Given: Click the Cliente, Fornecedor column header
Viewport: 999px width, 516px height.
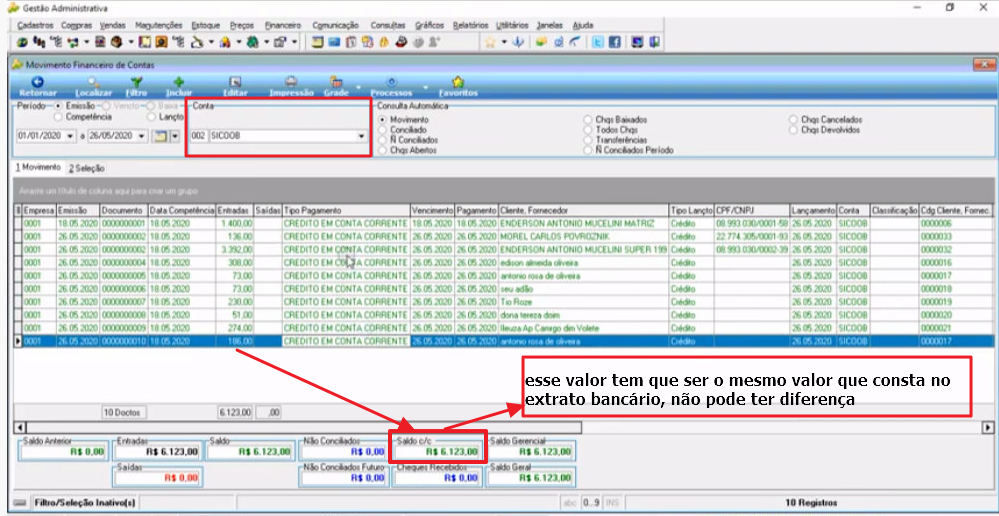Looking at the screenshot, I should point(584,210).
